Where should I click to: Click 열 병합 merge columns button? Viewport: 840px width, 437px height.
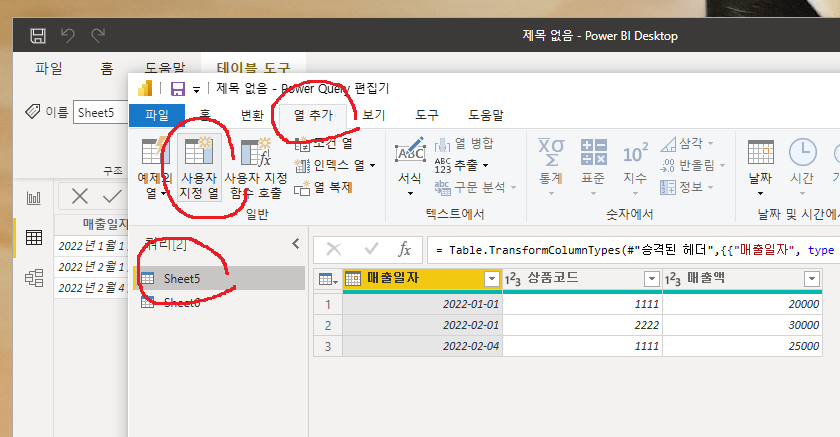pos(464,144)
